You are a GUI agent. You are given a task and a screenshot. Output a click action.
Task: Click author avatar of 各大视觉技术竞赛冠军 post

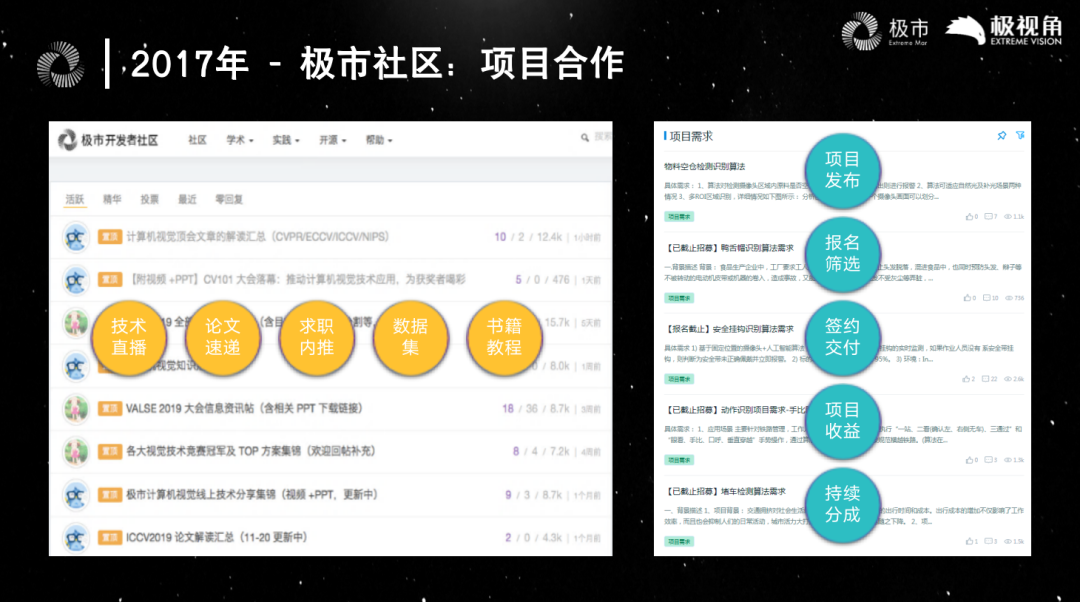point(76,452)
